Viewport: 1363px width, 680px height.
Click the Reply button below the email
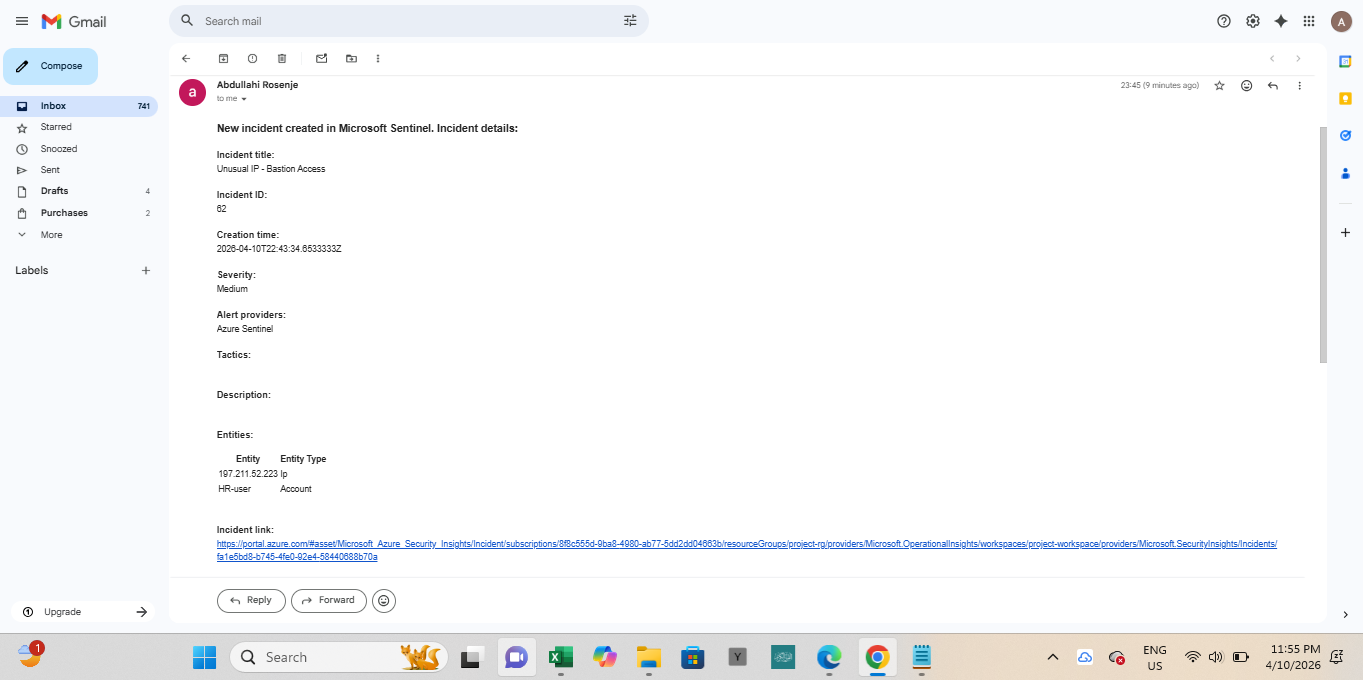pos(251,601)
